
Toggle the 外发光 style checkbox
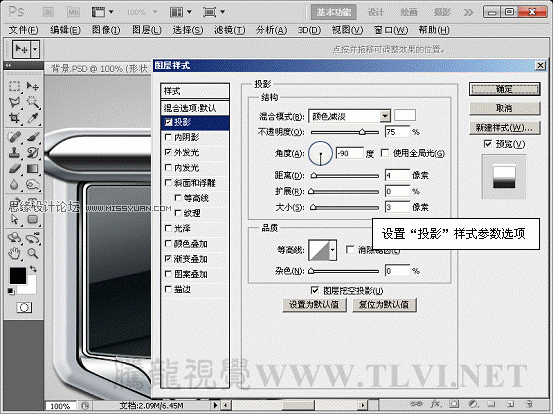tap(169, 152)
